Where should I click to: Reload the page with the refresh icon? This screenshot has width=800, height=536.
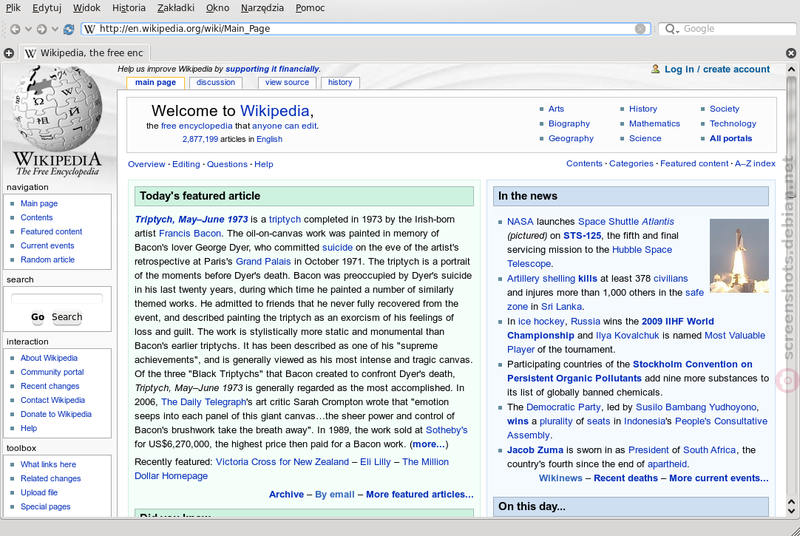tap(69, 30)
